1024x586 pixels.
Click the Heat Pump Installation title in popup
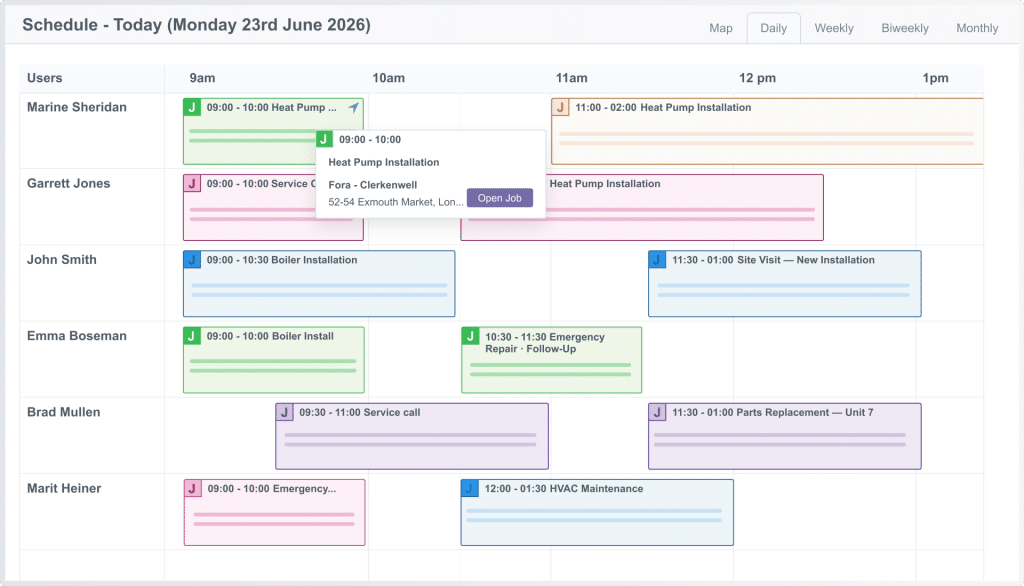tap(383, 162)
